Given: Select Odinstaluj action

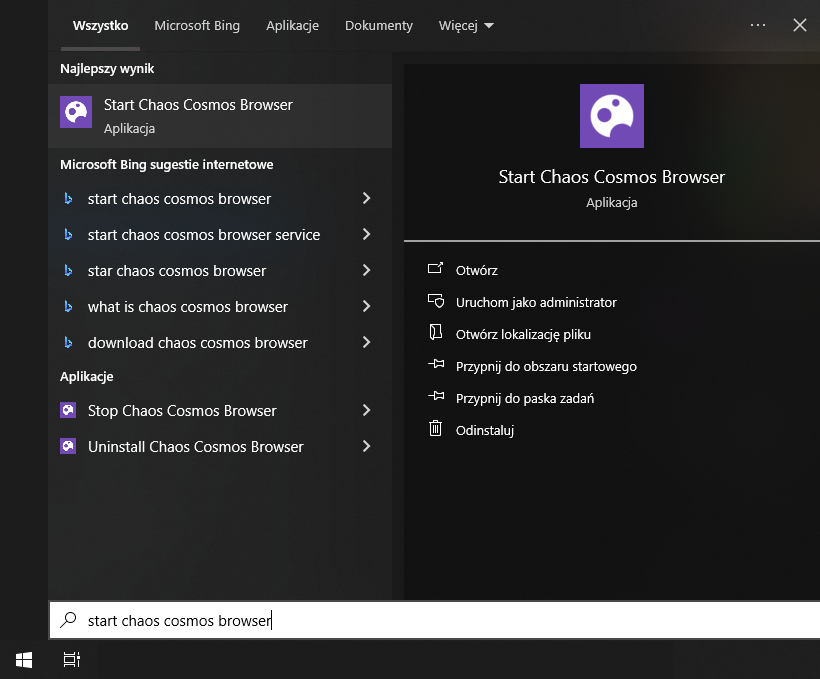Looking at the screenshot, I should (485, 430).
